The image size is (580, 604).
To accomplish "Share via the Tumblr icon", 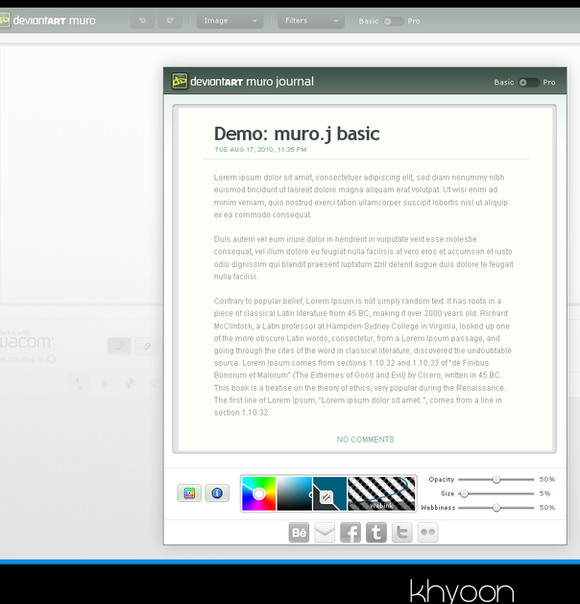I will click(376, 533).
